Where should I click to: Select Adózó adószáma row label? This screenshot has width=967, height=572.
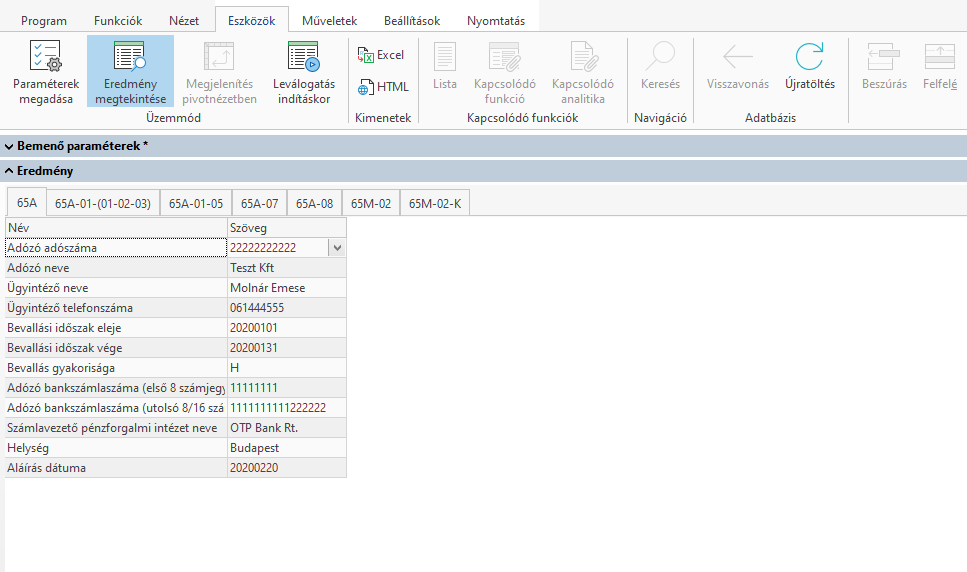116,248
